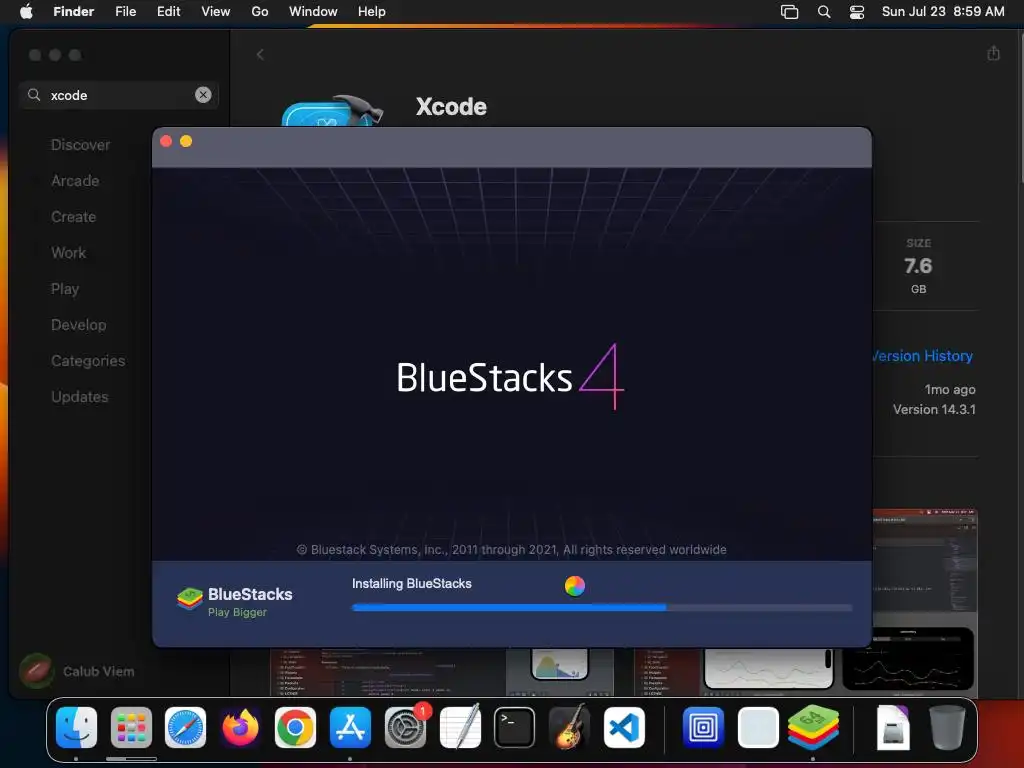Click the xcode search input field
Screen dimensions: 1024x768
click(120, 95)
